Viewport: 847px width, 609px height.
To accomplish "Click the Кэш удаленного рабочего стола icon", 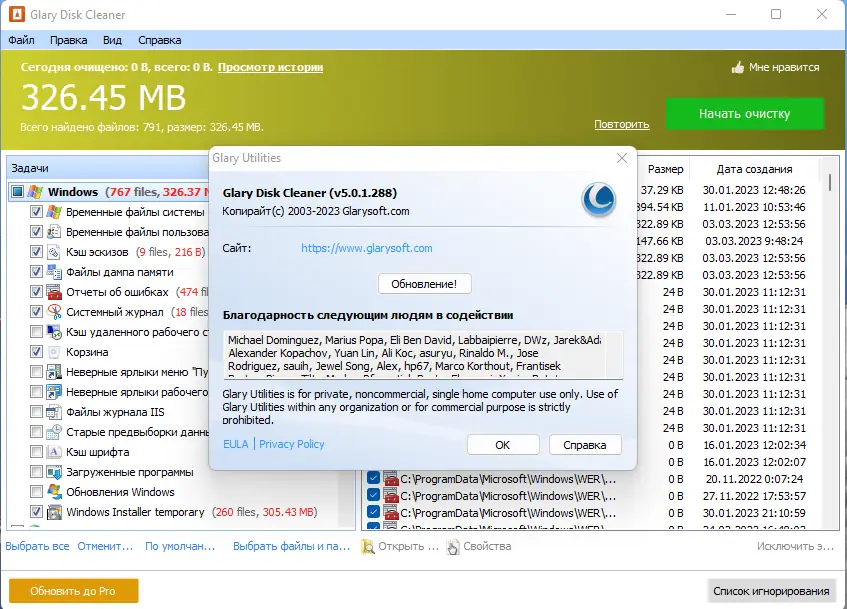I will [x=54, y=332].
